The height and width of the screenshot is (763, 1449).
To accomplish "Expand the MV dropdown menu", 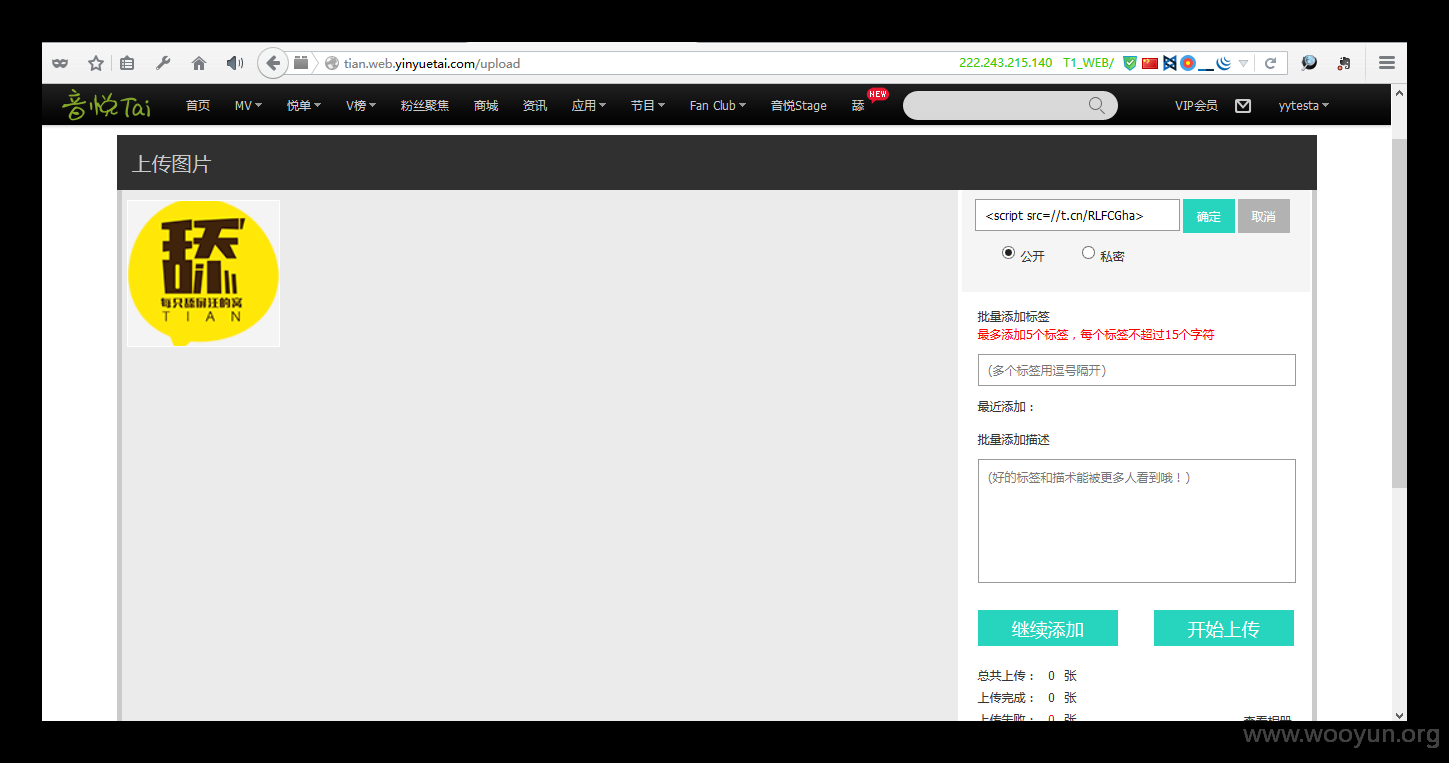I will tap(248, 105).
